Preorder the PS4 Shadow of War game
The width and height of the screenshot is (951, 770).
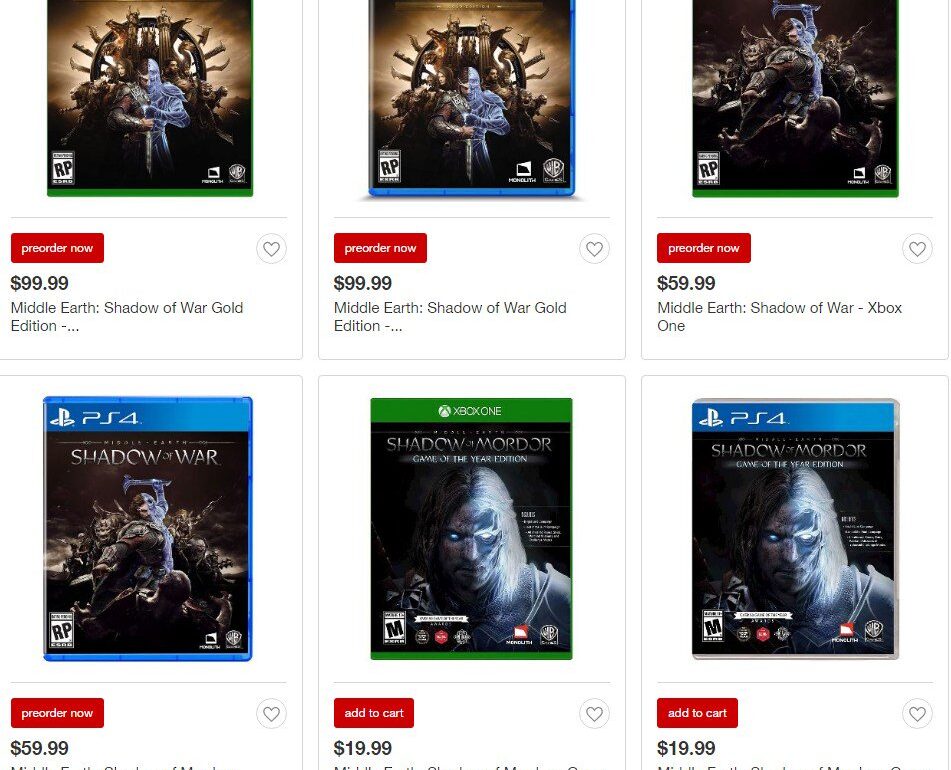click(x=57, y=713)
